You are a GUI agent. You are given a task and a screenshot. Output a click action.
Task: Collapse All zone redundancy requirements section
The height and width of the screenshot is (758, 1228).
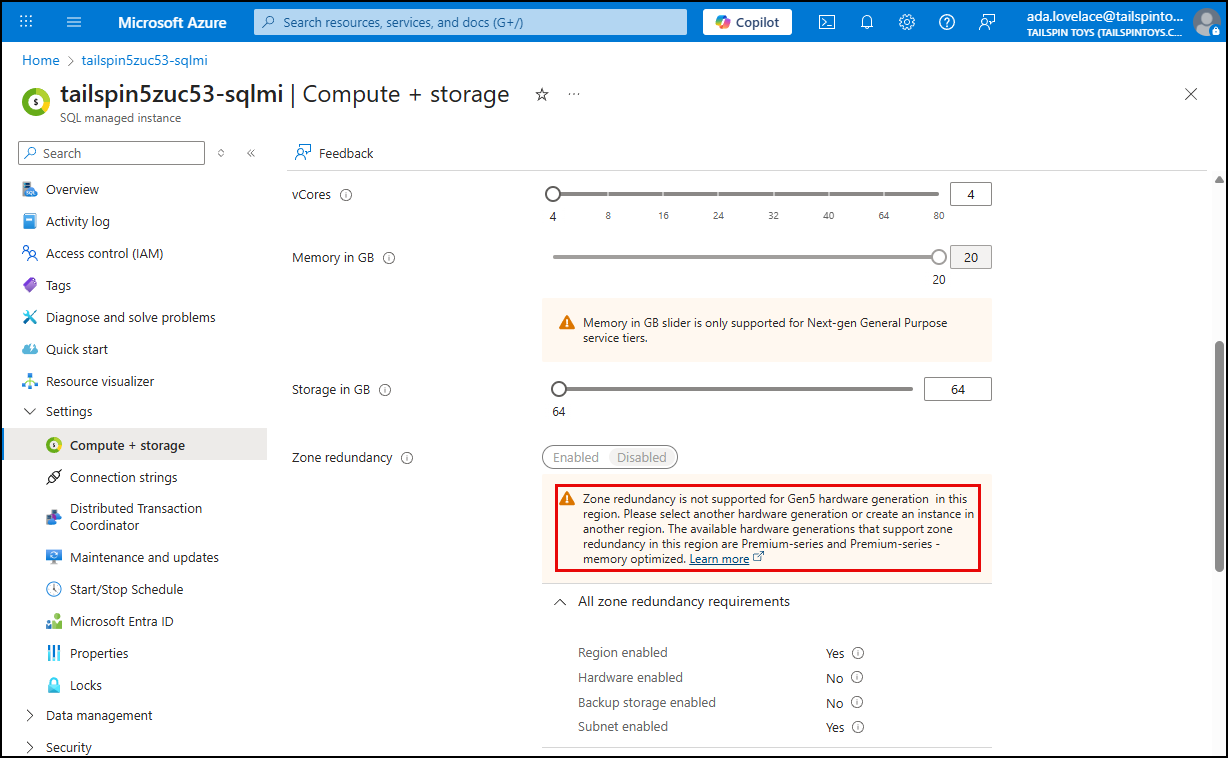pyautogui.click(x=559, y=602)
